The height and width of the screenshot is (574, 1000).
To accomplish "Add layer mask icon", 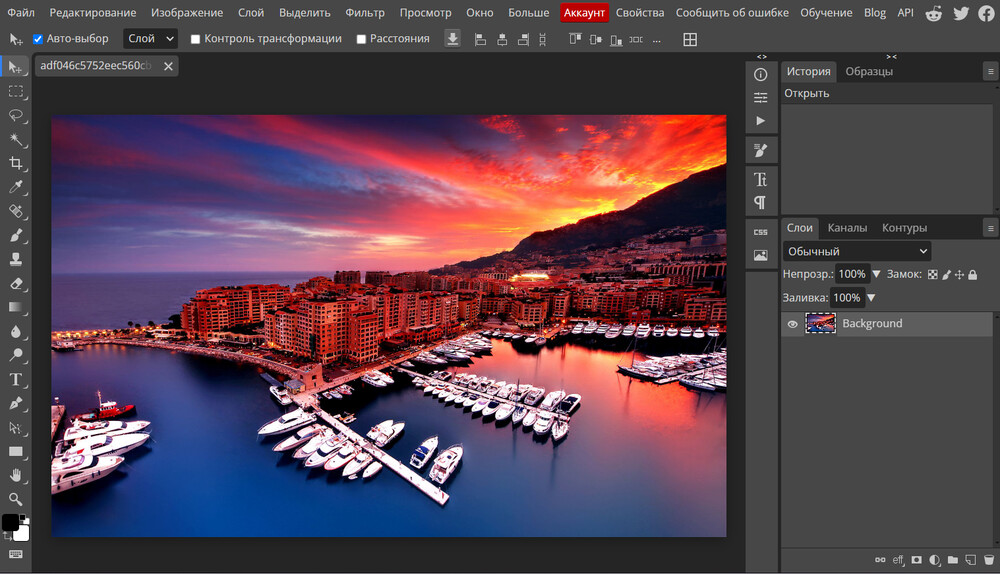I will click(916, 560).
